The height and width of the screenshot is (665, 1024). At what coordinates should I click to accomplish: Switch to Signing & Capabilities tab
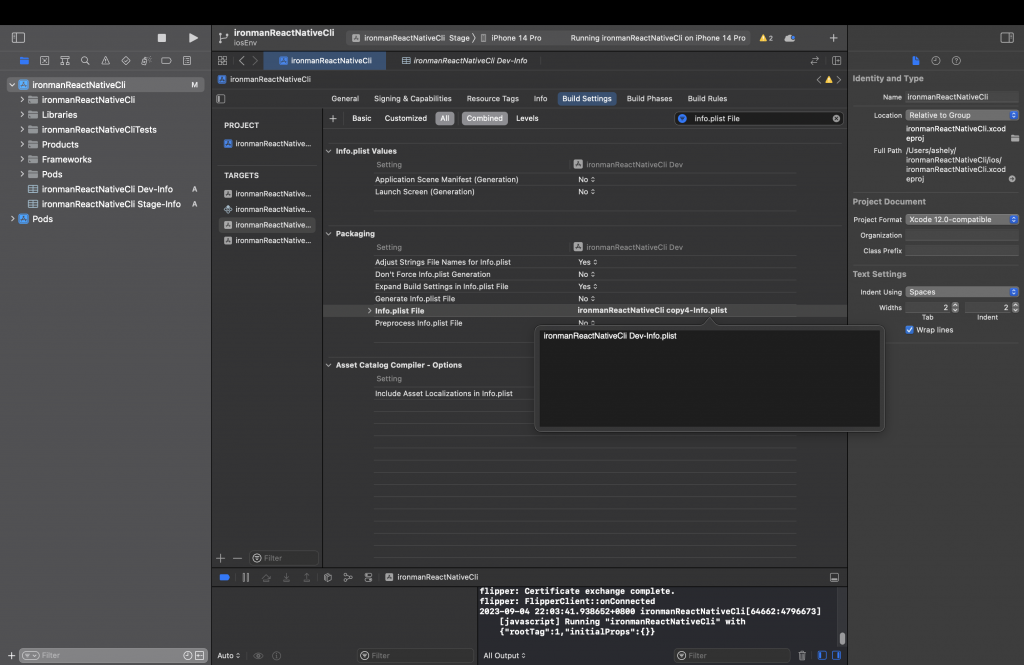click(412, 99)
